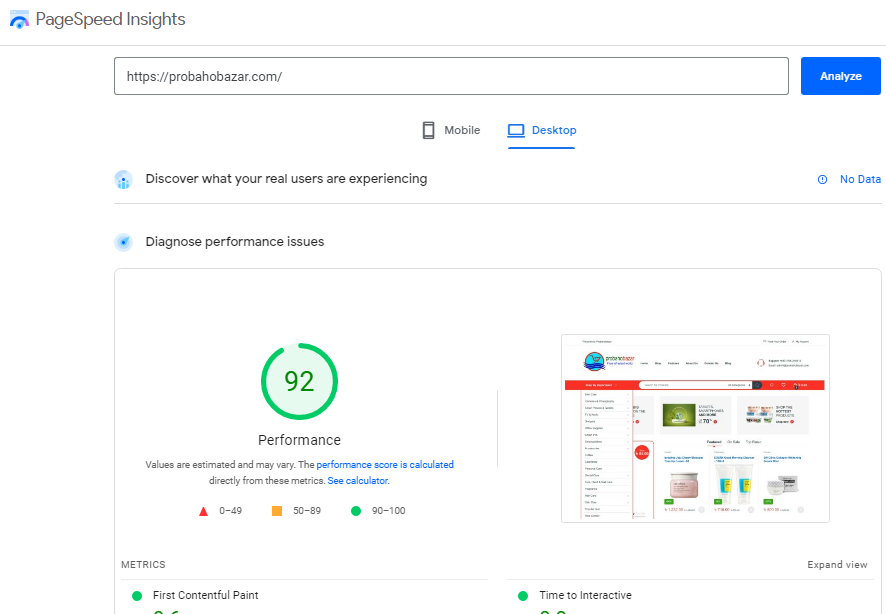The width and height of the screenshot is (886, 614).
Task: Click the lab icon beside Diagnose performance issues
Action: (123, 241)
